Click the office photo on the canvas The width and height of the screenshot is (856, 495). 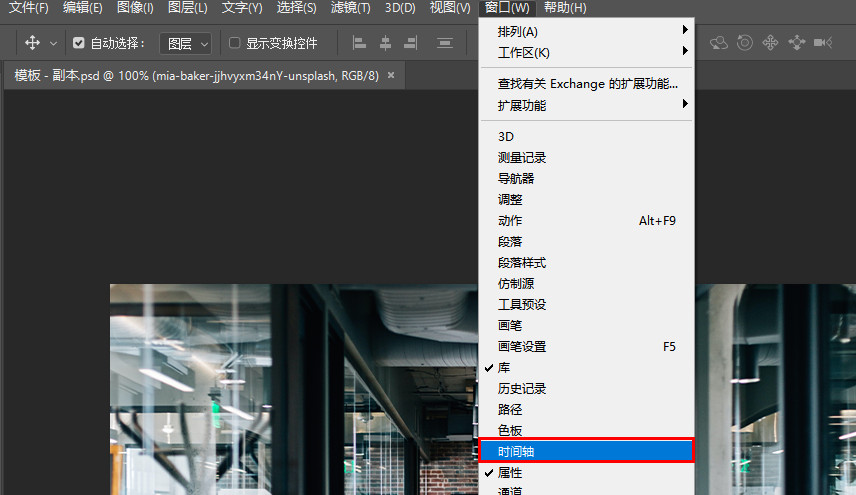295,390
